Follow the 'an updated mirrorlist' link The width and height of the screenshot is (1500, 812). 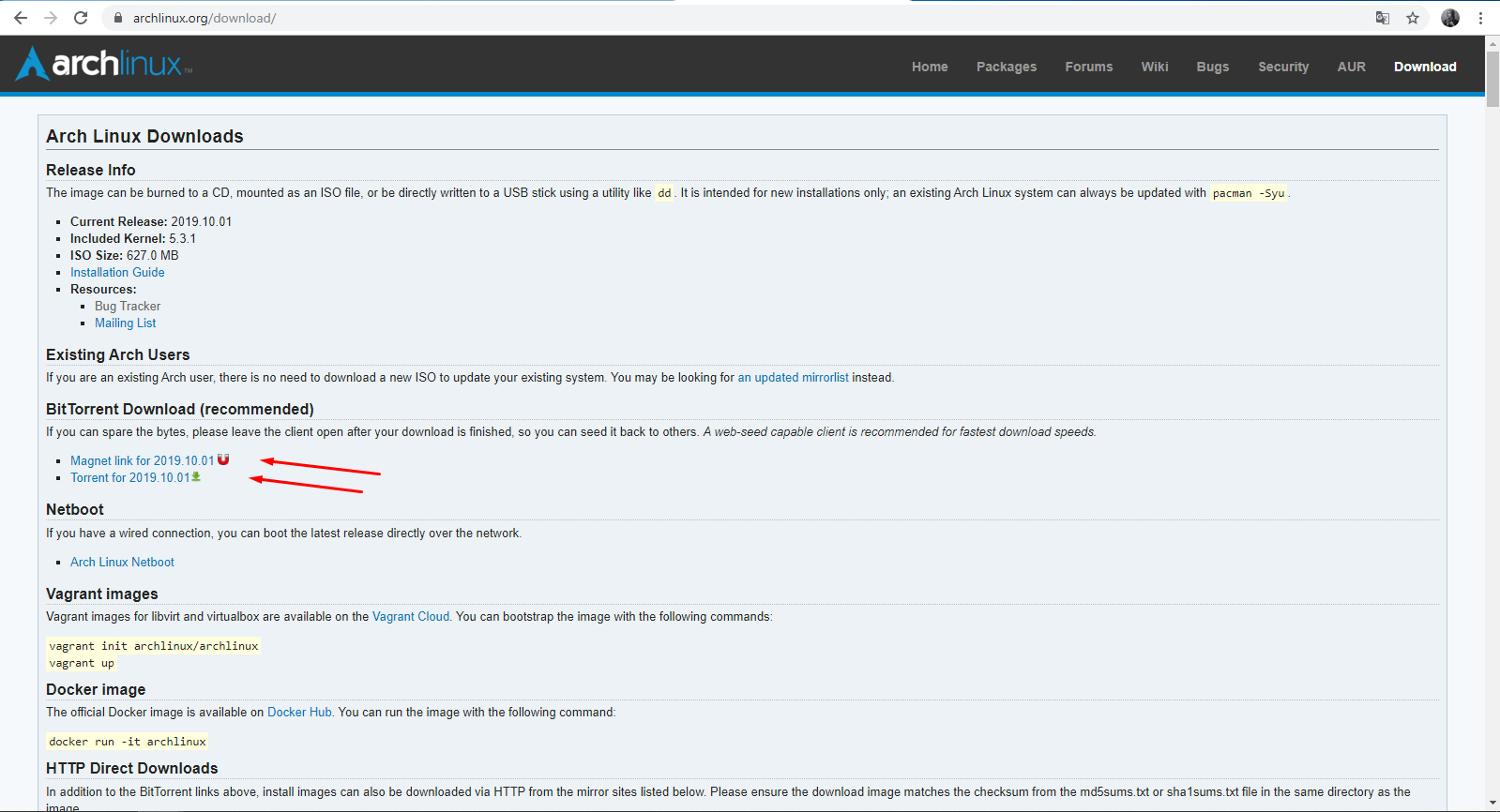coord(793,377)
